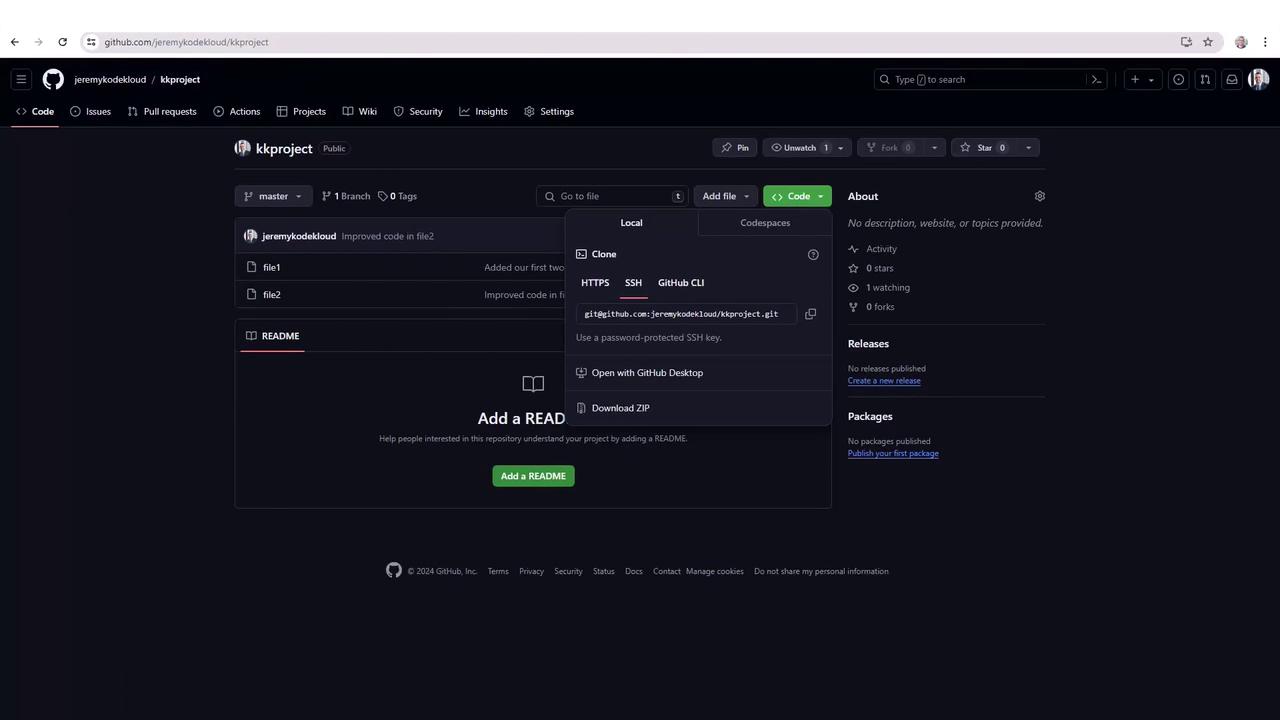Viewport: 1280px width, 720px height.
Task: Open the Fork options dropdown arrow
Action: 934,148
